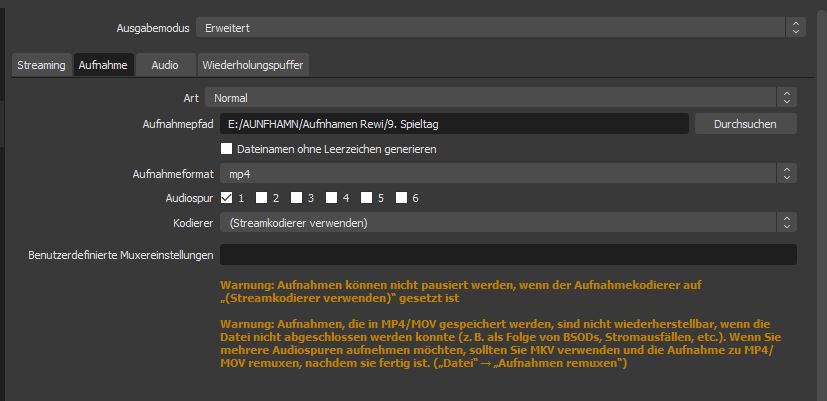Select the Aufnahme tab

coord(103,65)
